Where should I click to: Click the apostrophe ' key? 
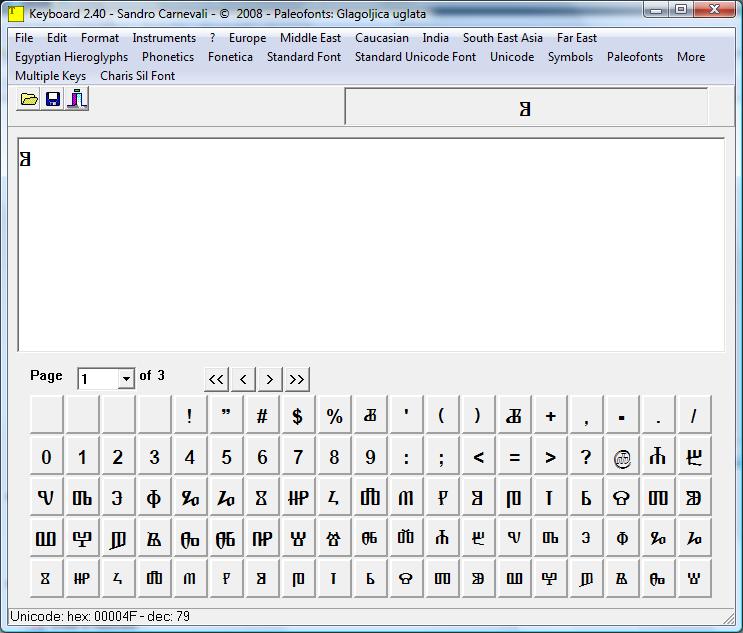406,416
